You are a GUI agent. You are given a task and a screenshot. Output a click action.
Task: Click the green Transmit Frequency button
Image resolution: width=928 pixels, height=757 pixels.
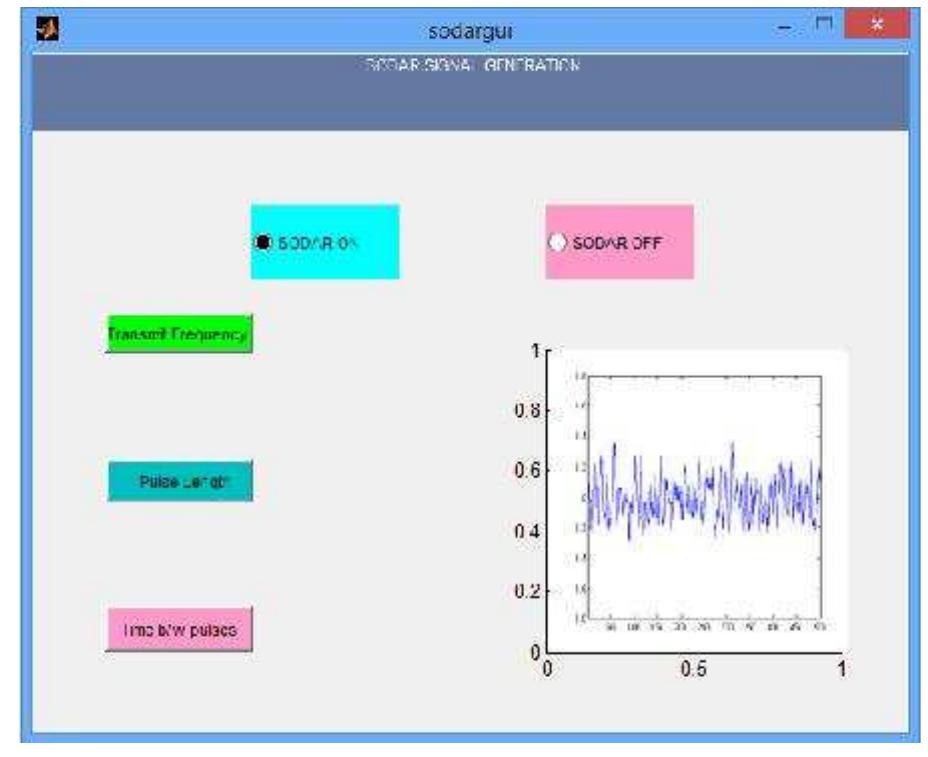(179, 334)
